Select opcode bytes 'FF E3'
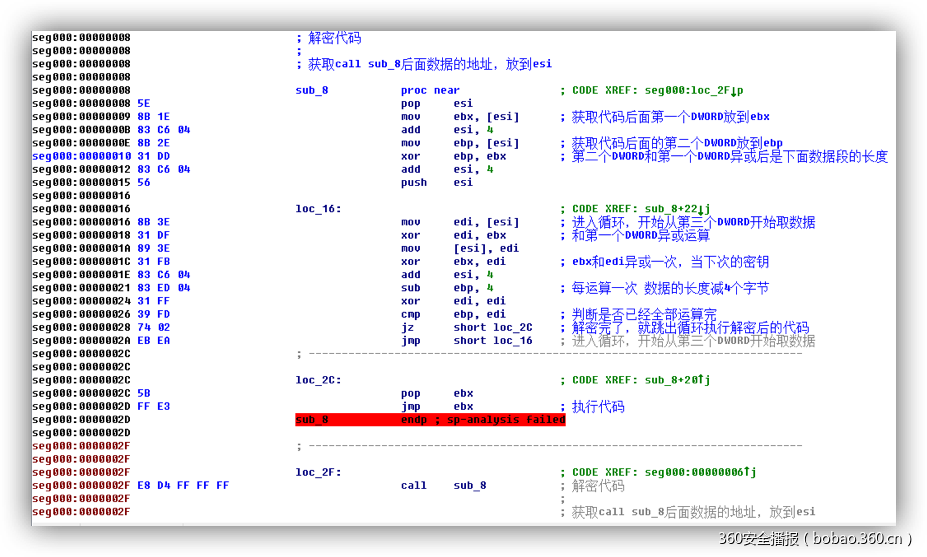The image size is (927, 557). [x=154, y=406]
